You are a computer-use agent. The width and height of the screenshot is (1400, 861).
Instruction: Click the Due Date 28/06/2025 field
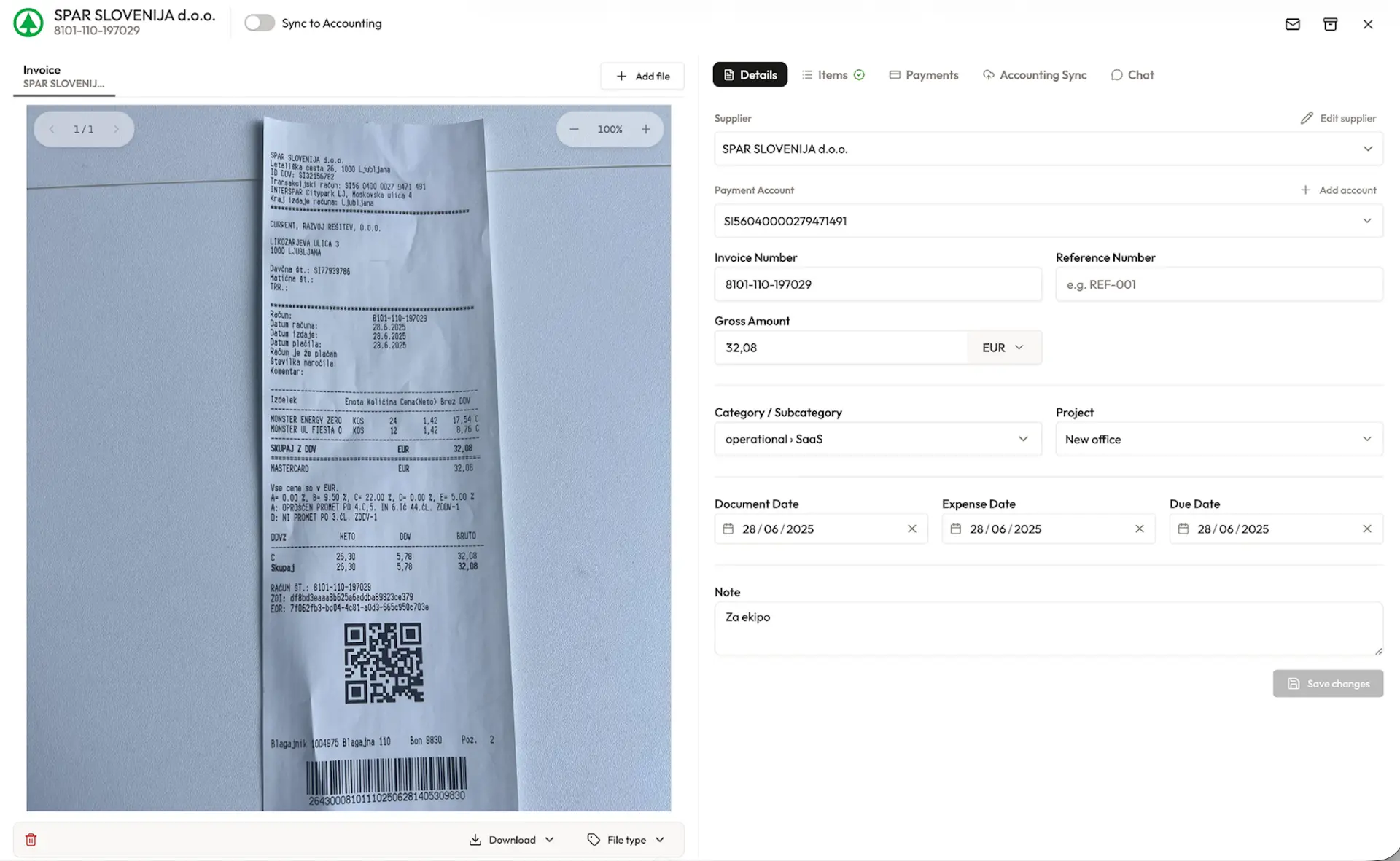click(1276, 529)
